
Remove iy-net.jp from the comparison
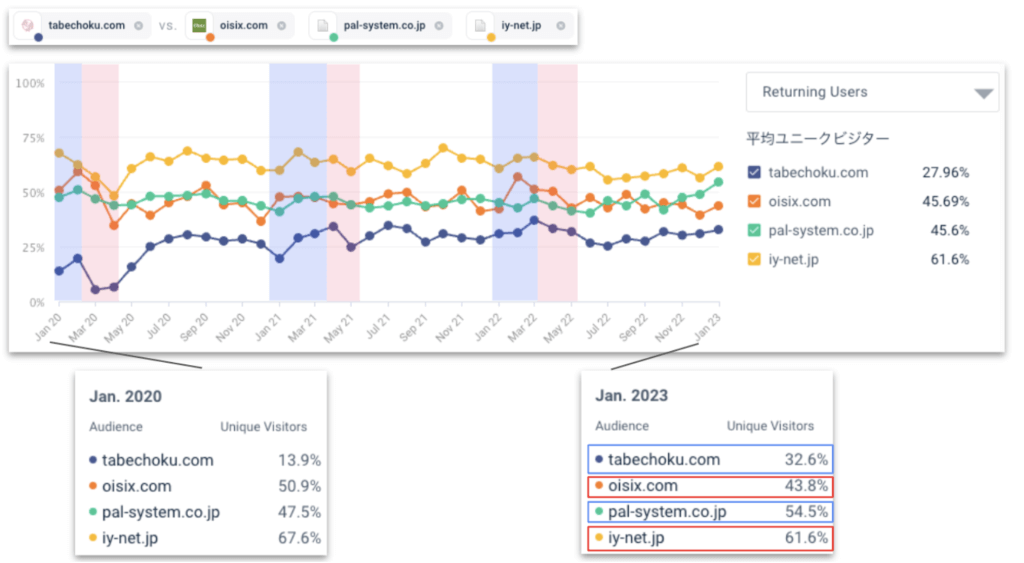click(560, 25)
